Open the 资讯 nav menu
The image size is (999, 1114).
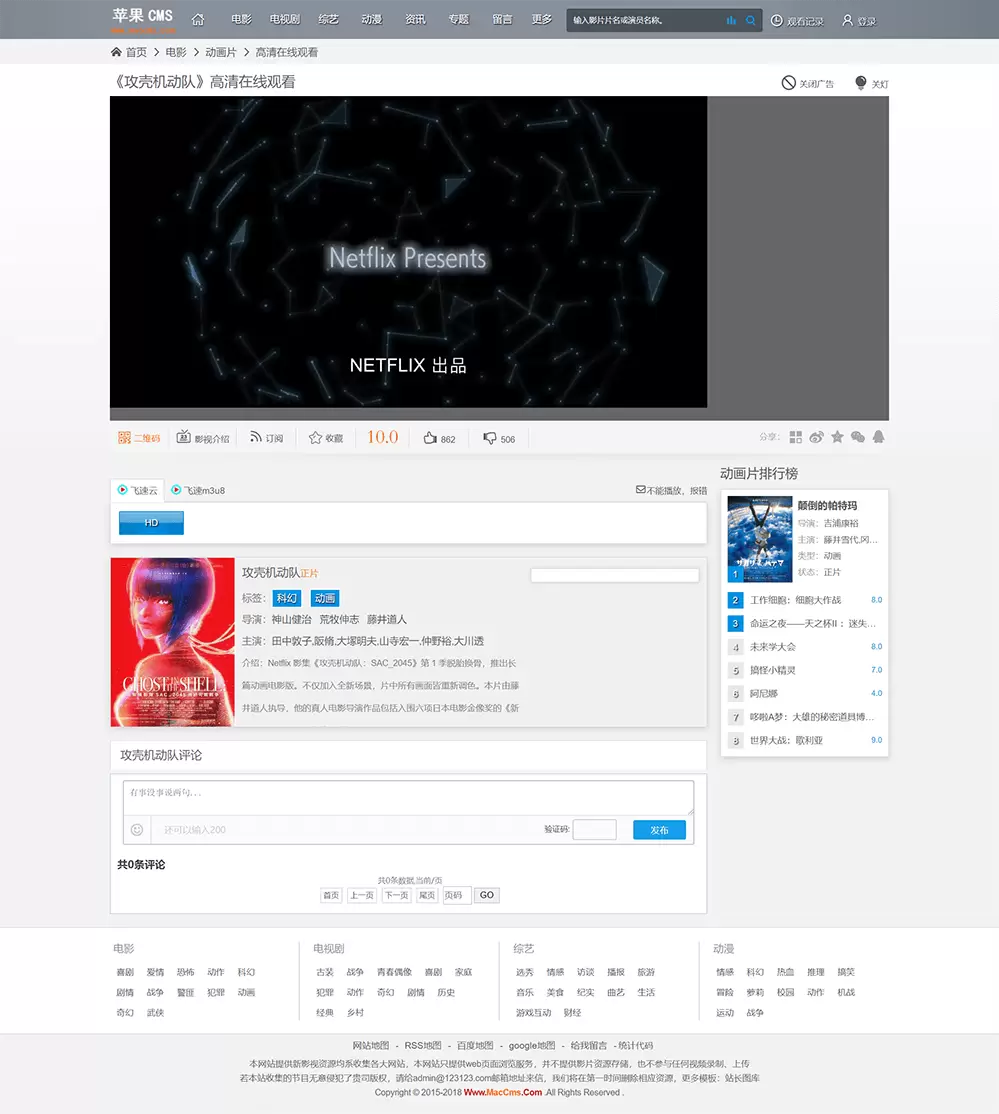pyautogui.click(x=416, y=19)
